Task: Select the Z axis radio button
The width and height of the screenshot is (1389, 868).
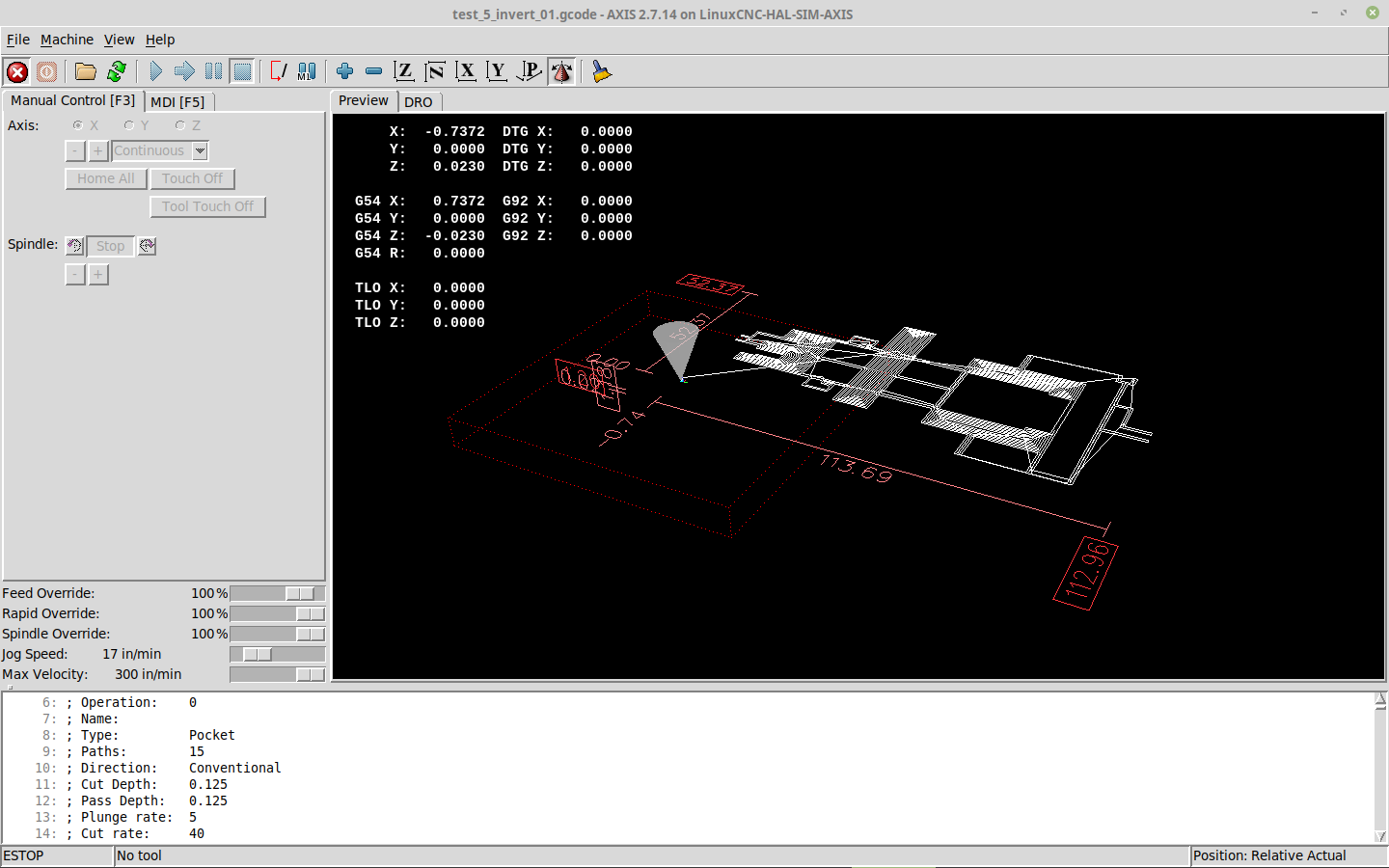Action: 180,125
